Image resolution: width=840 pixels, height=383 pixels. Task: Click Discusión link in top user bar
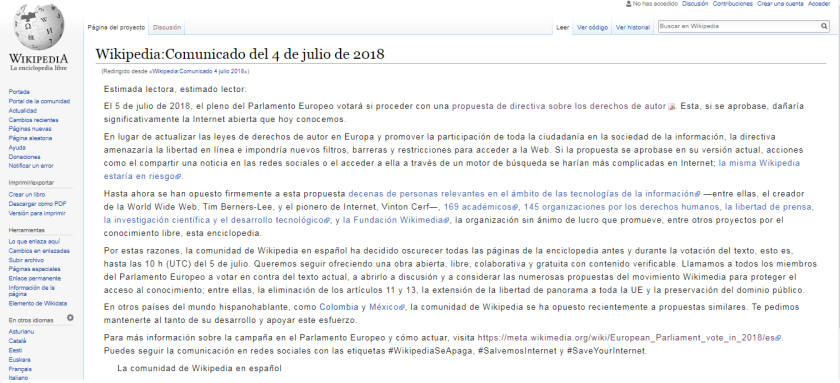pos(695,4)
